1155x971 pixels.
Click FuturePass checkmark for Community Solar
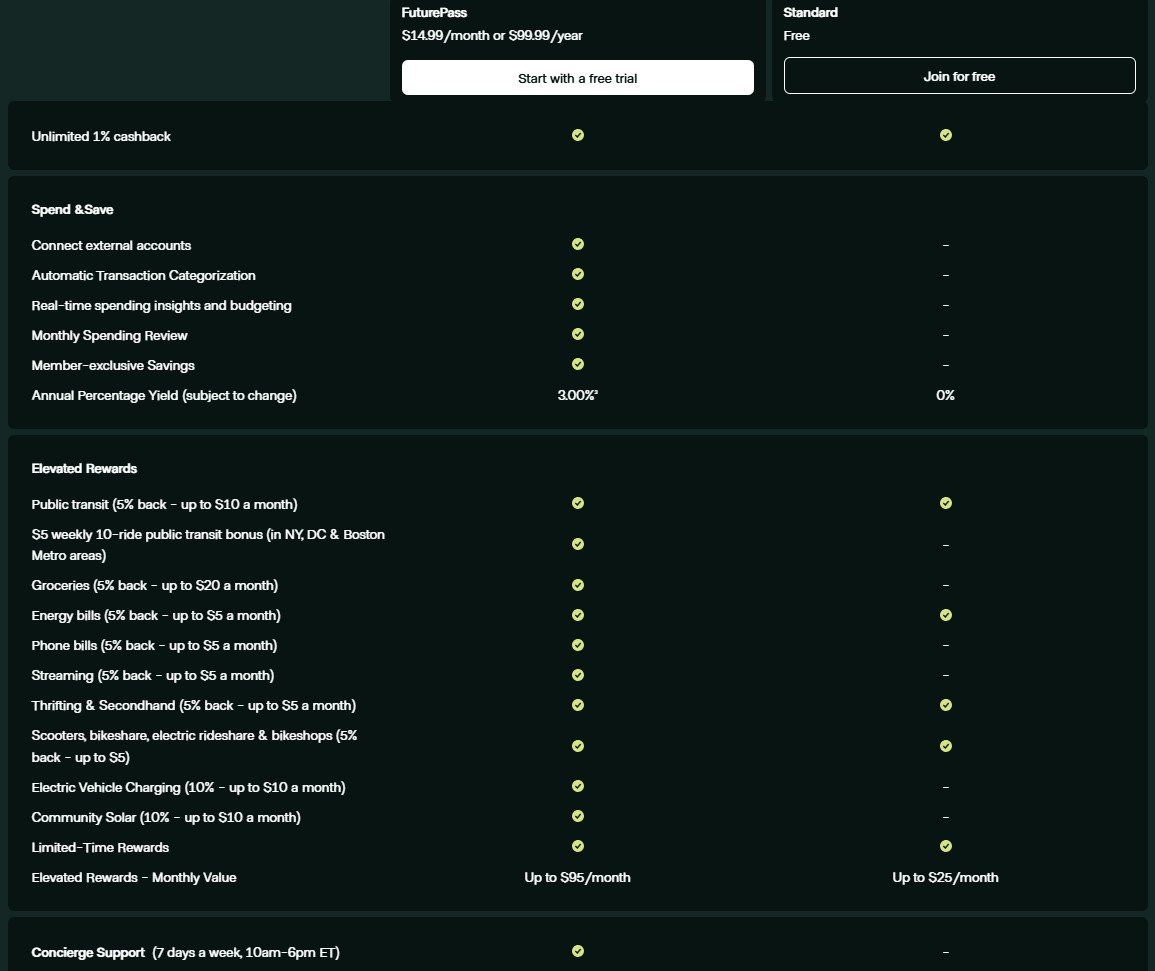click(578, 816)
